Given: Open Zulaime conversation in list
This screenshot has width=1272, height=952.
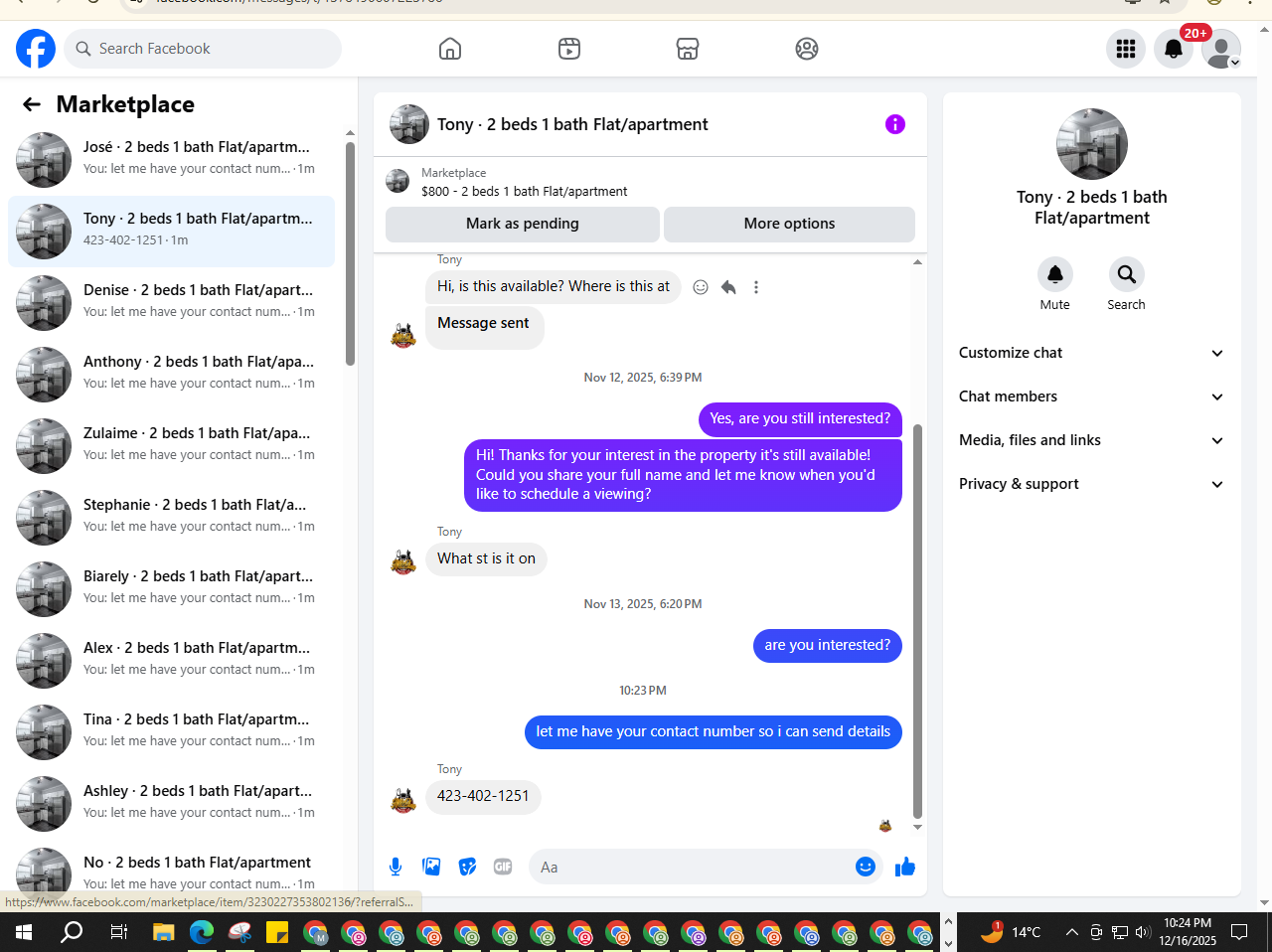Looking at the screenshot, I should pyautogui.click(x=172, y=446).
